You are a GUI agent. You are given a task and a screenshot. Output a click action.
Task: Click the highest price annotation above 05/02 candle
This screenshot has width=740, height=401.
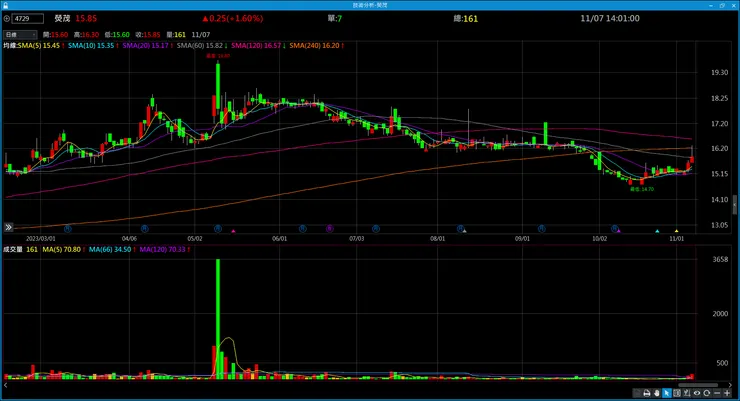[218, 56]
